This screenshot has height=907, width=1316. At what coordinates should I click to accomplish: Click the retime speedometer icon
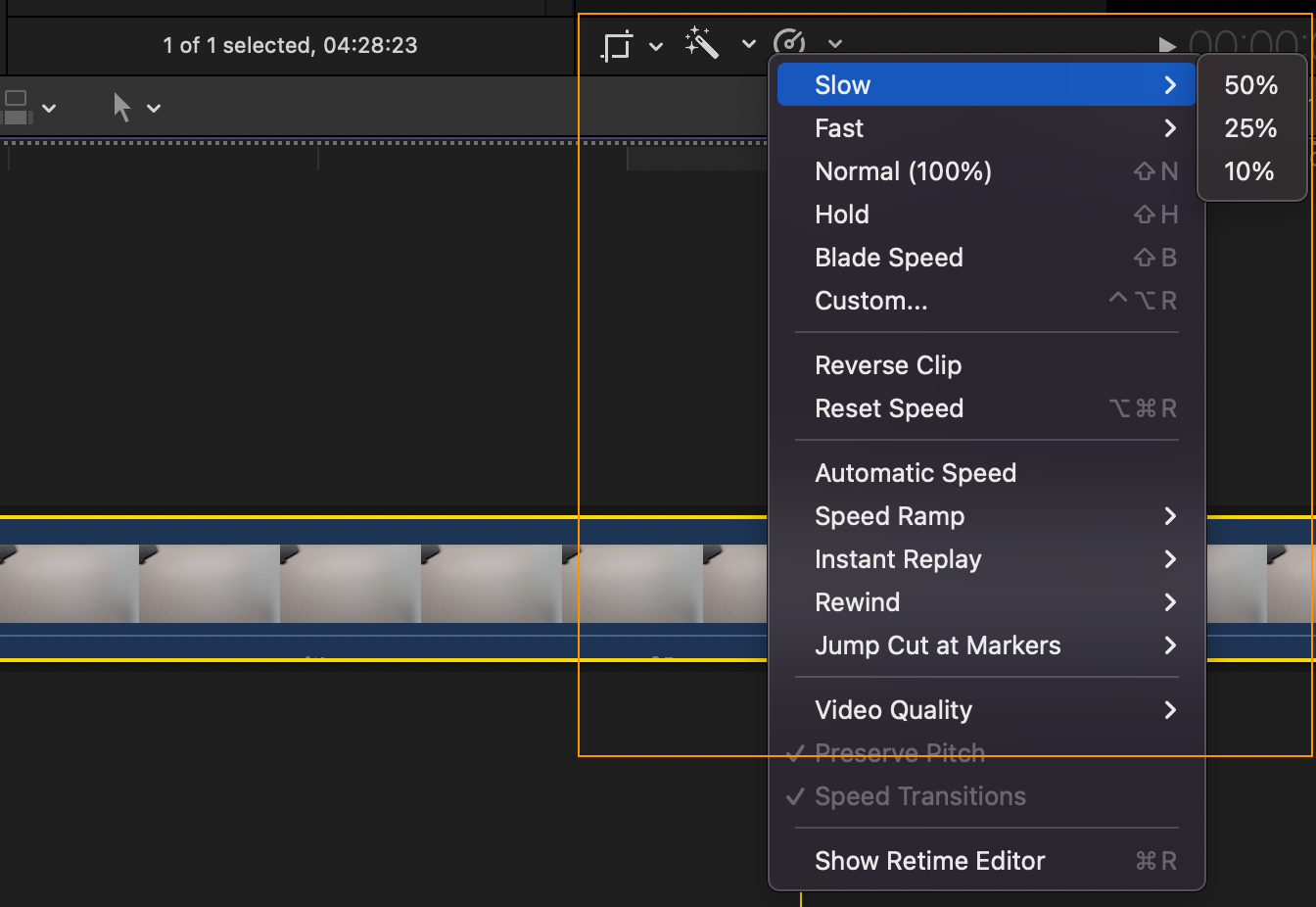click(789, 42)
